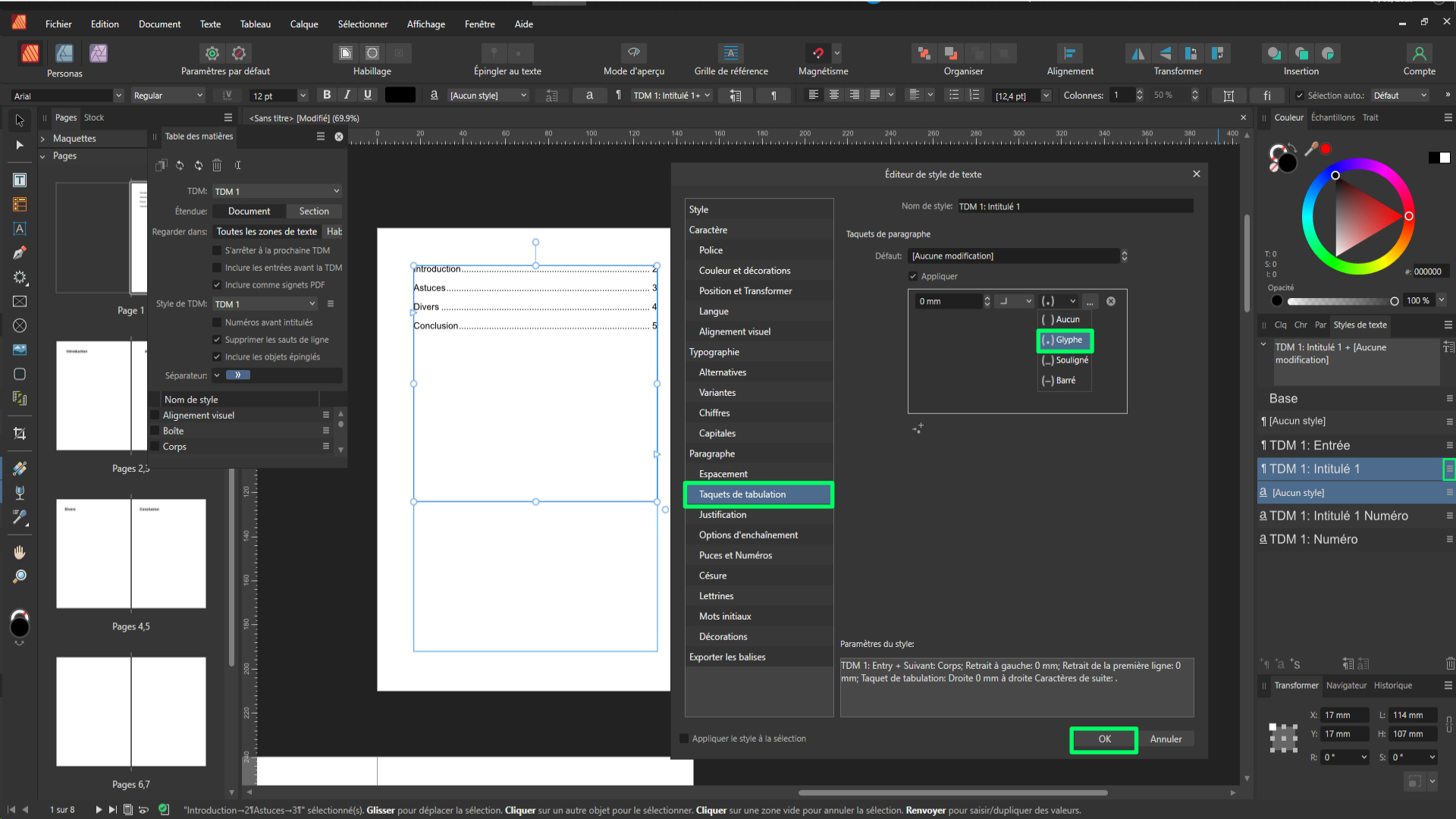Select the Frame Text tool
This screenshot has width=1456, height=819.
(x=20, y=180)
